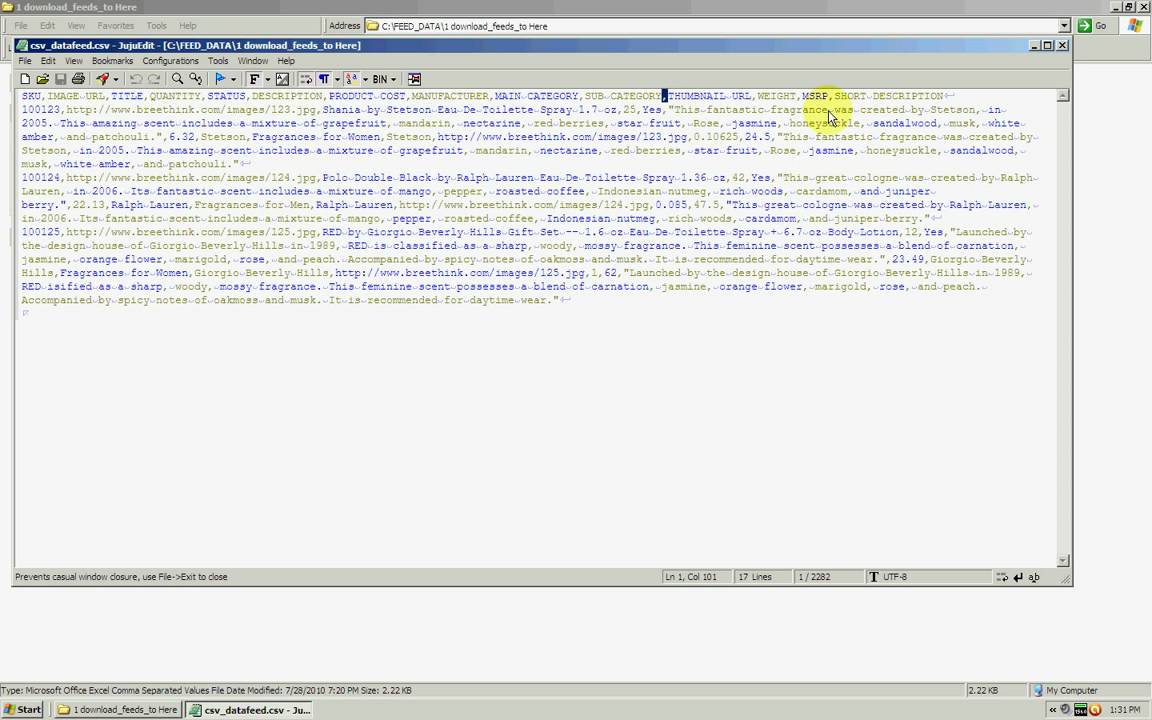
Task: Click line ending arrow status icon
Action: (1018, 577)
